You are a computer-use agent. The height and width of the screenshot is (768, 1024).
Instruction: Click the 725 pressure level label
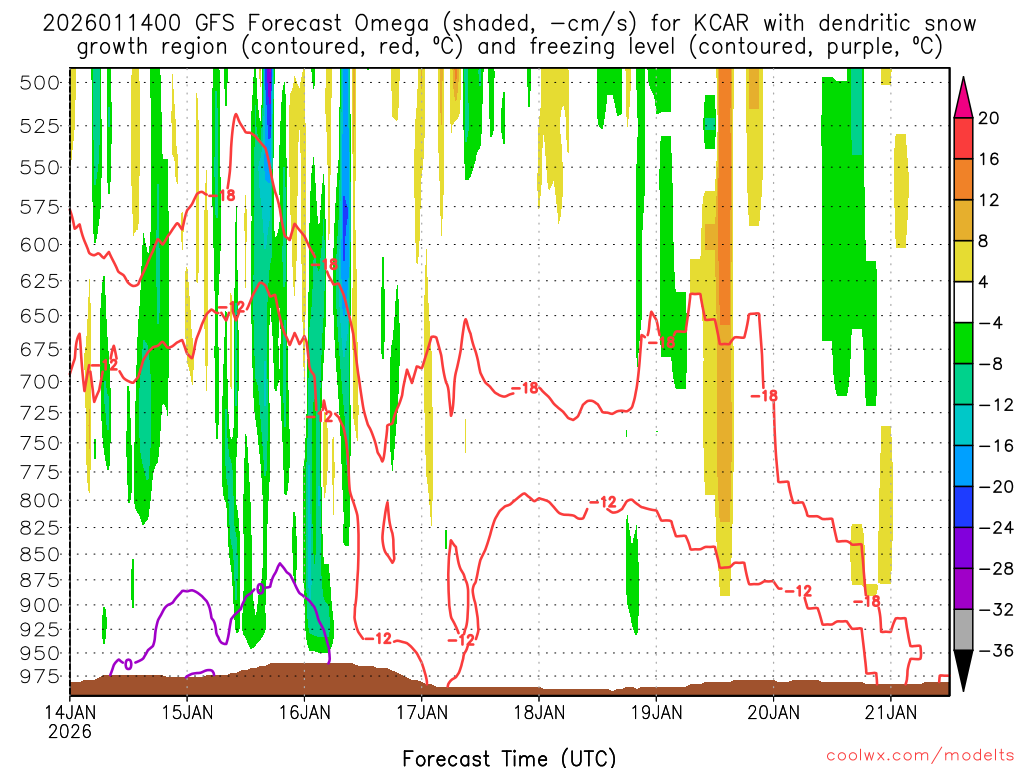tap(39, 413)
